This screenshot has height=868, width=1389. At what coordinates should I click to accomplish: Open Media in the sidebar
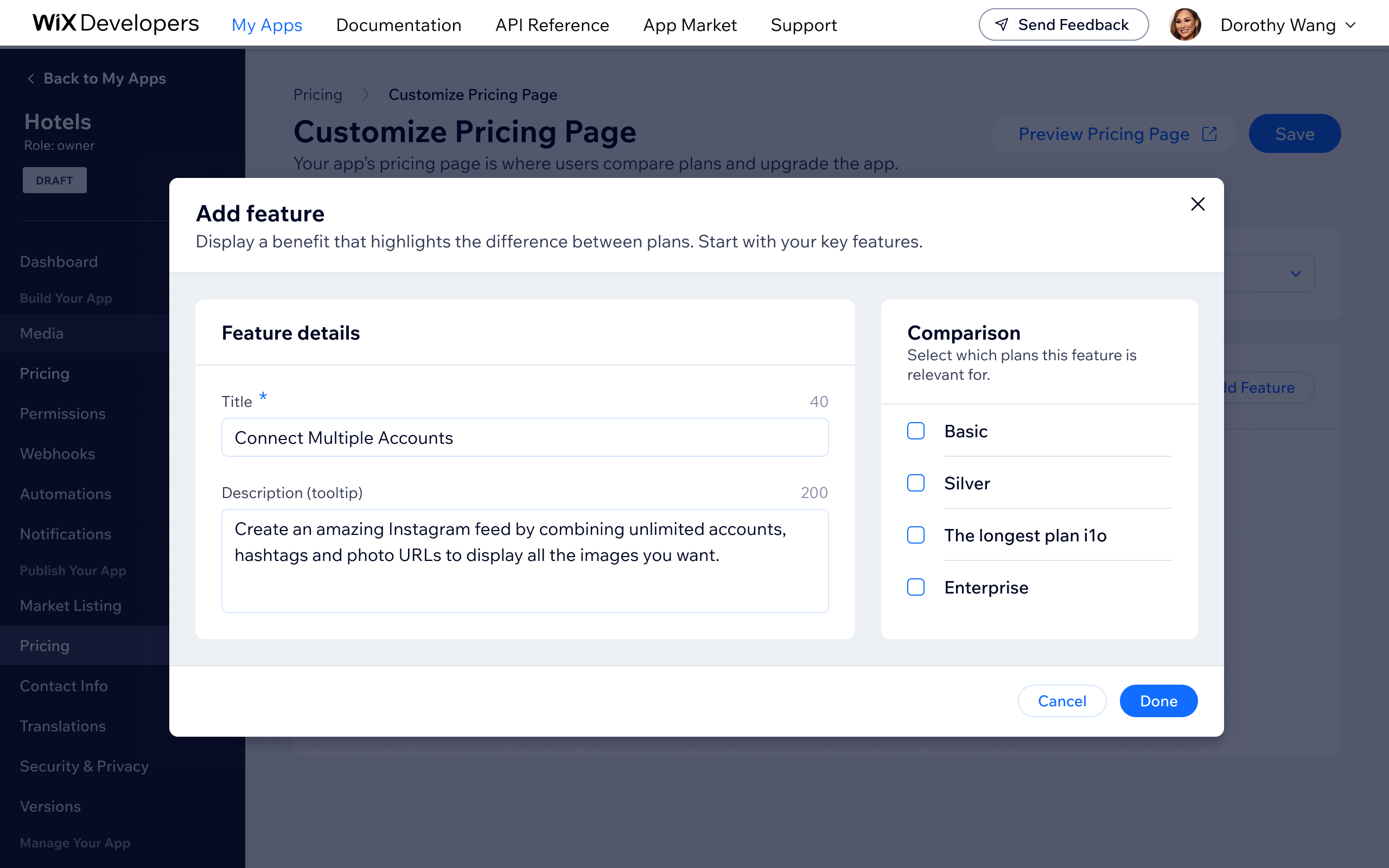coord(41,333)
